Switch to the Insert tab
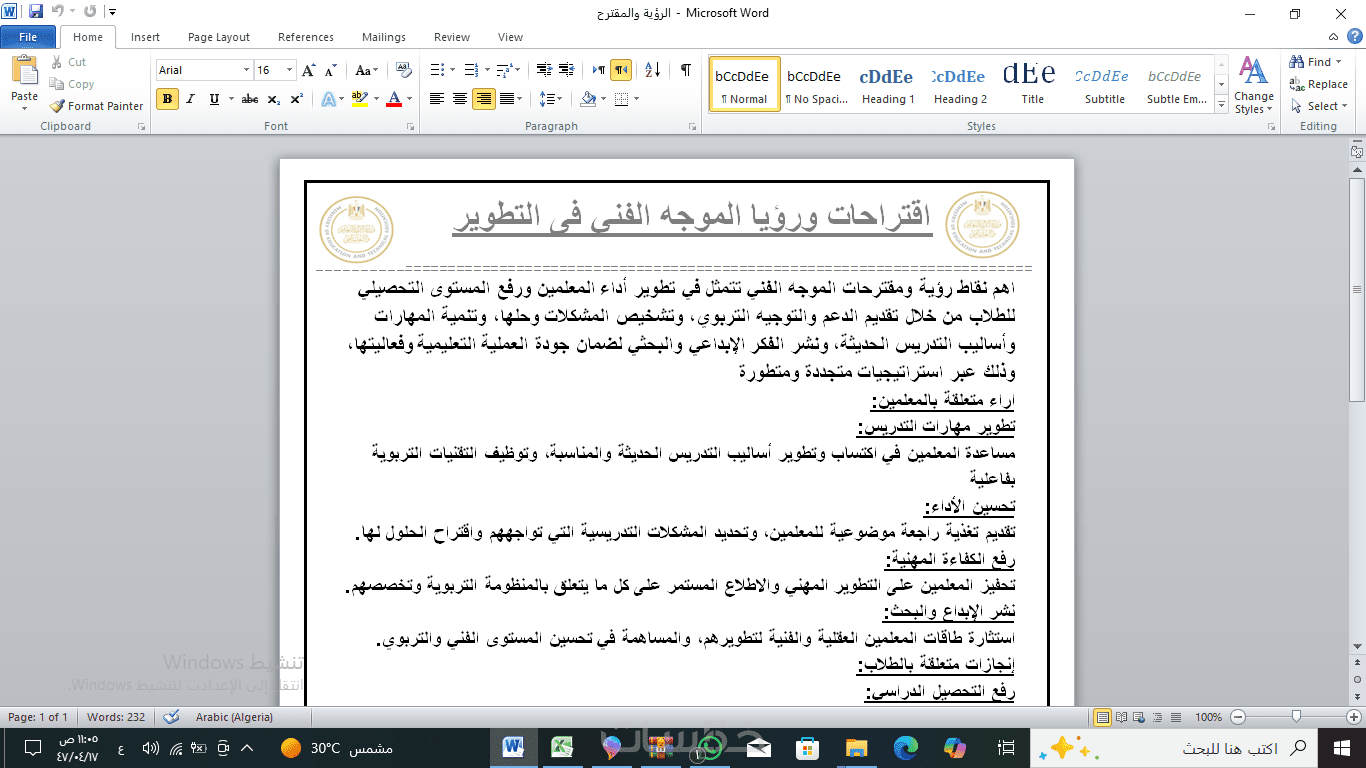 pyautogui.click(x=145, y=37)
